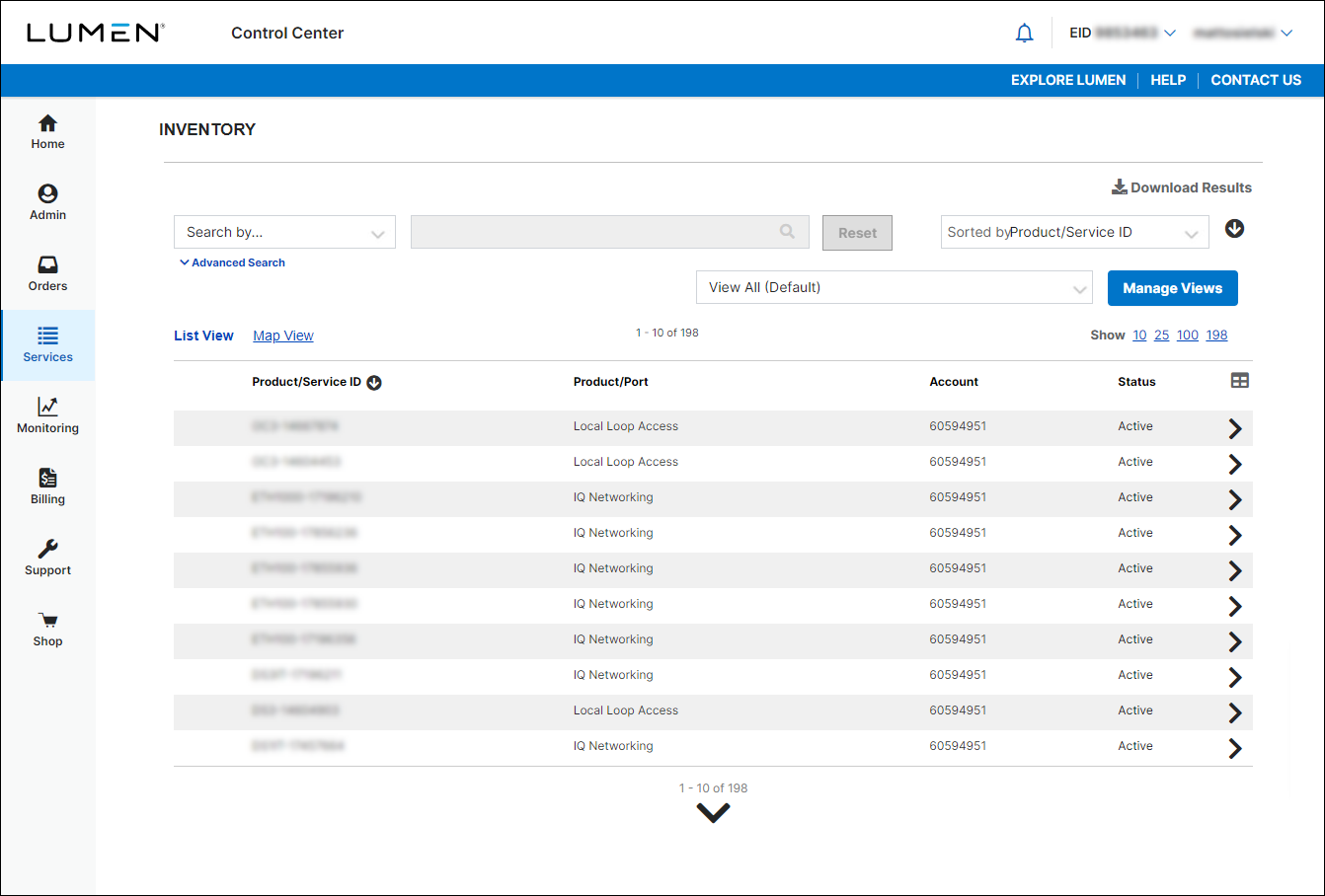
Task: Open the Billing invoice icon
Action: 47,478
